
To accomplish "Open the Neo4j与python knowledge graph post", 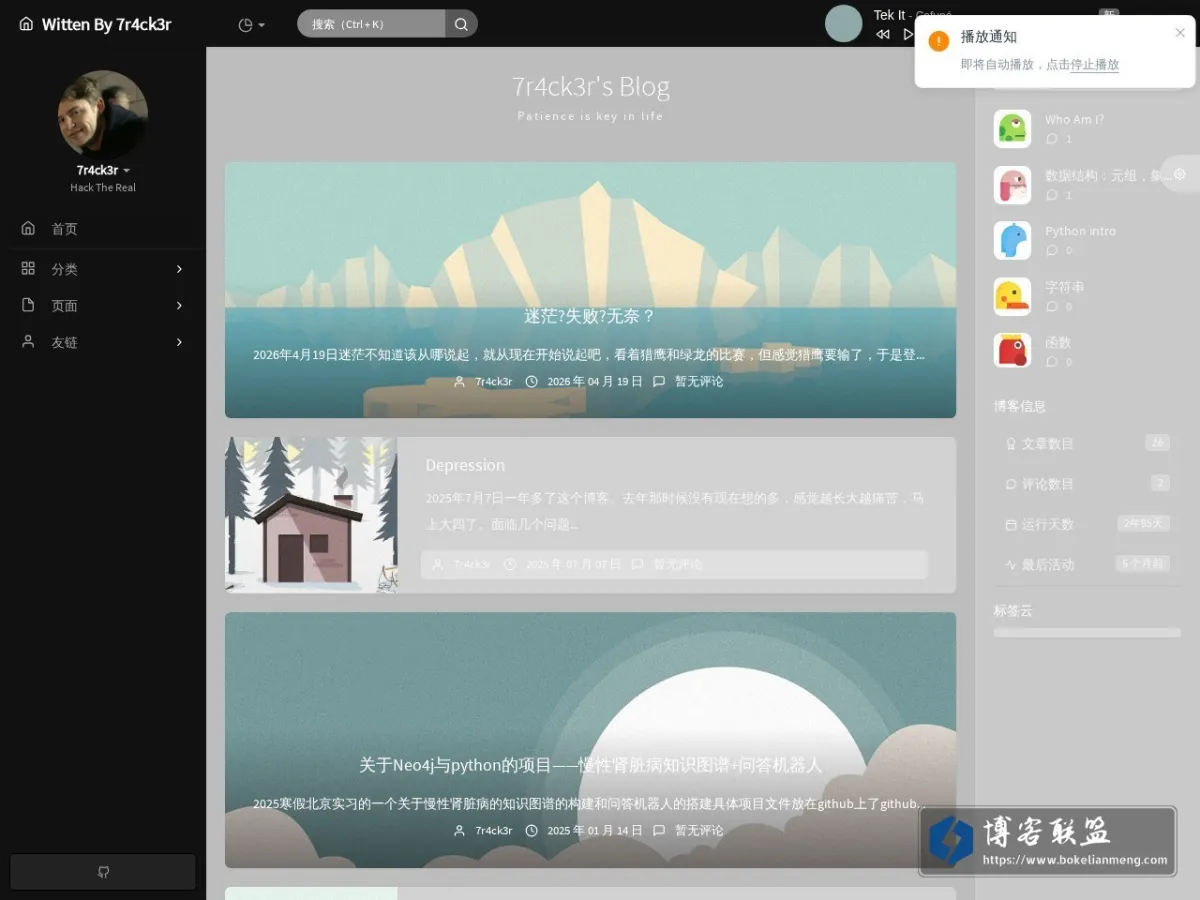I will coord(590,765).
